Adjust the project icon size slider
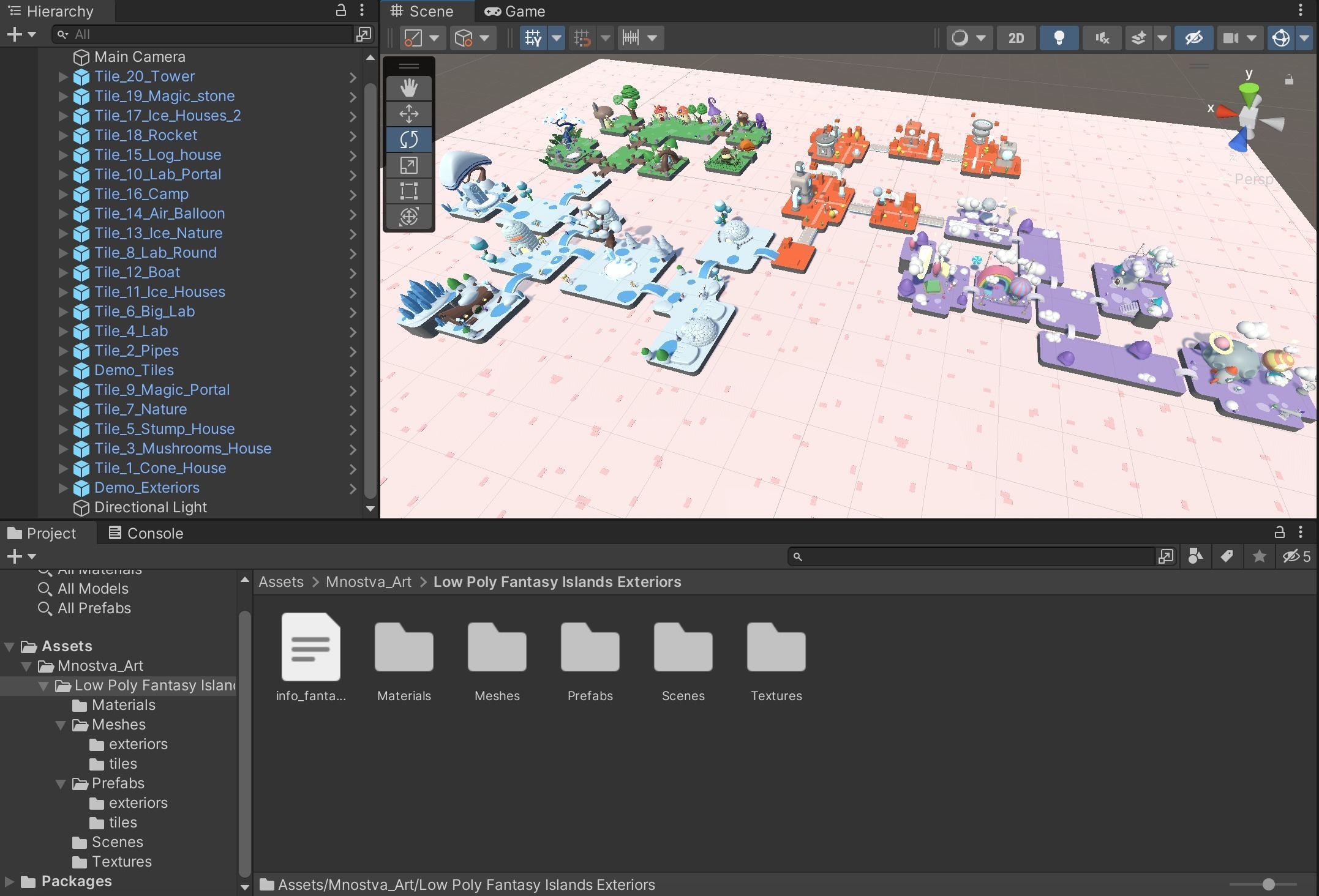1319x896 pixels. 1269,884
